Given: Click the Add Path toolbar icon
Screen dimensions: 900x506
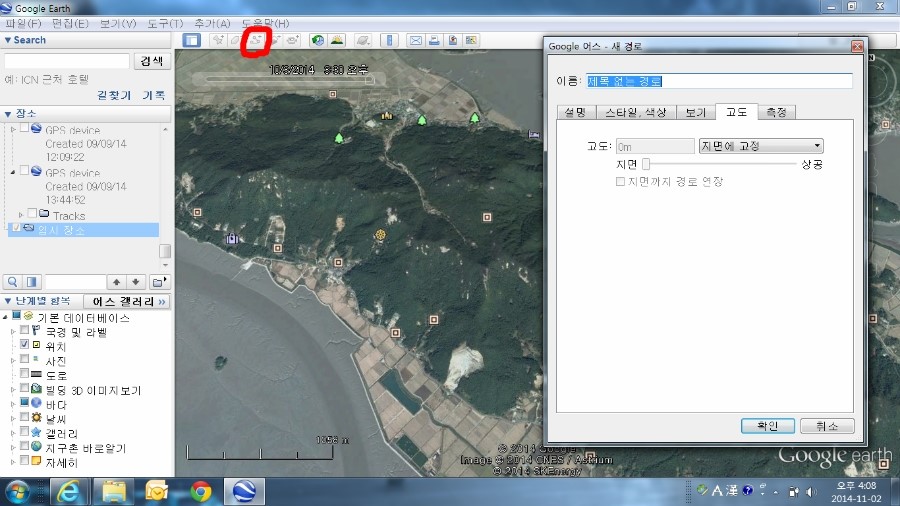Looking at the screenshot, I should (255, 40).
